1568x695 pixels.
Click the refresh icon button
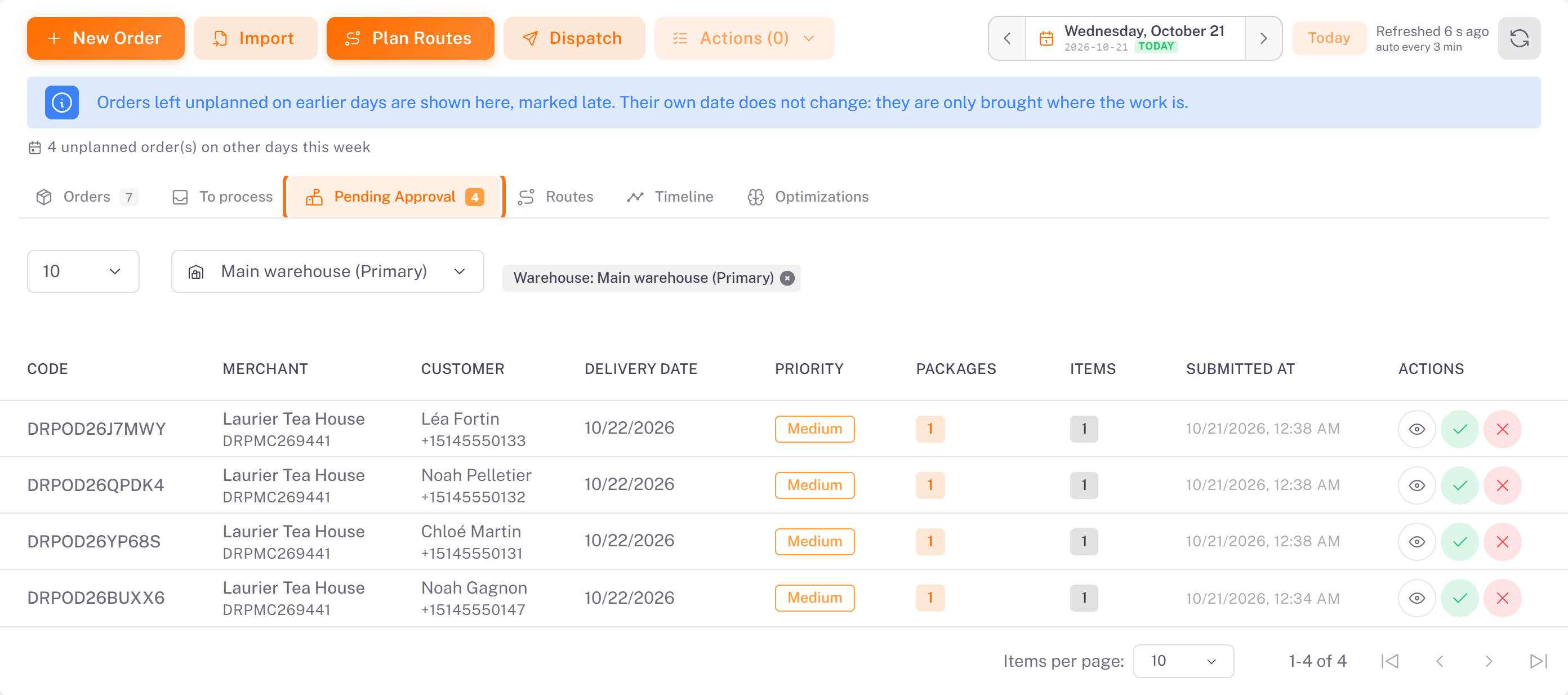(x=1518, y=38)
